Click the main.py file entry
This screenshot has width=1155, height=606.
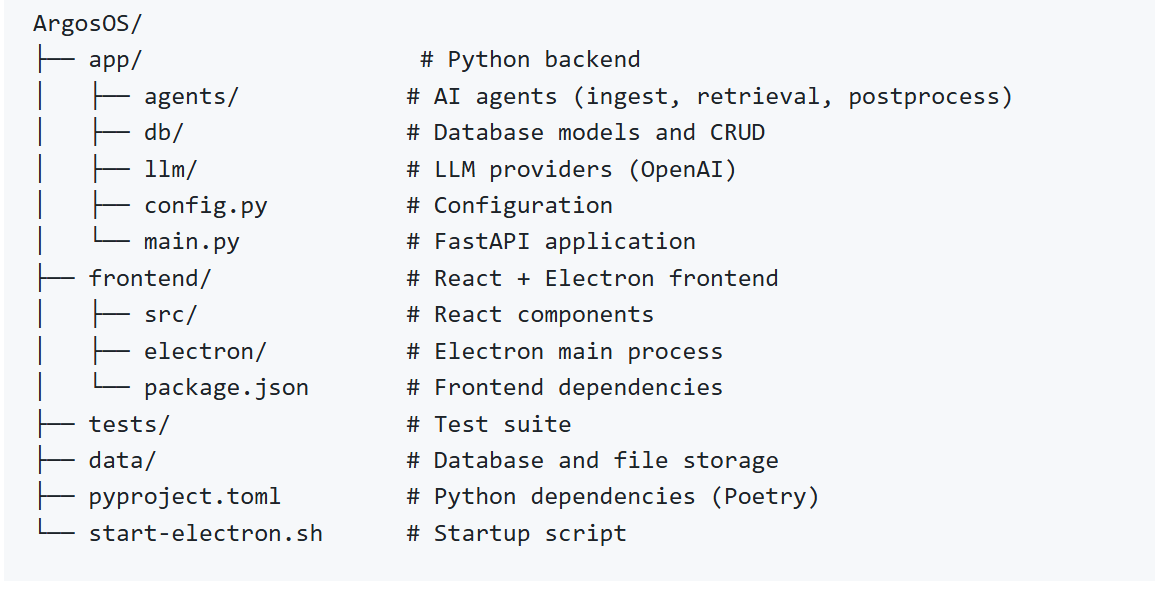(192, 242)
